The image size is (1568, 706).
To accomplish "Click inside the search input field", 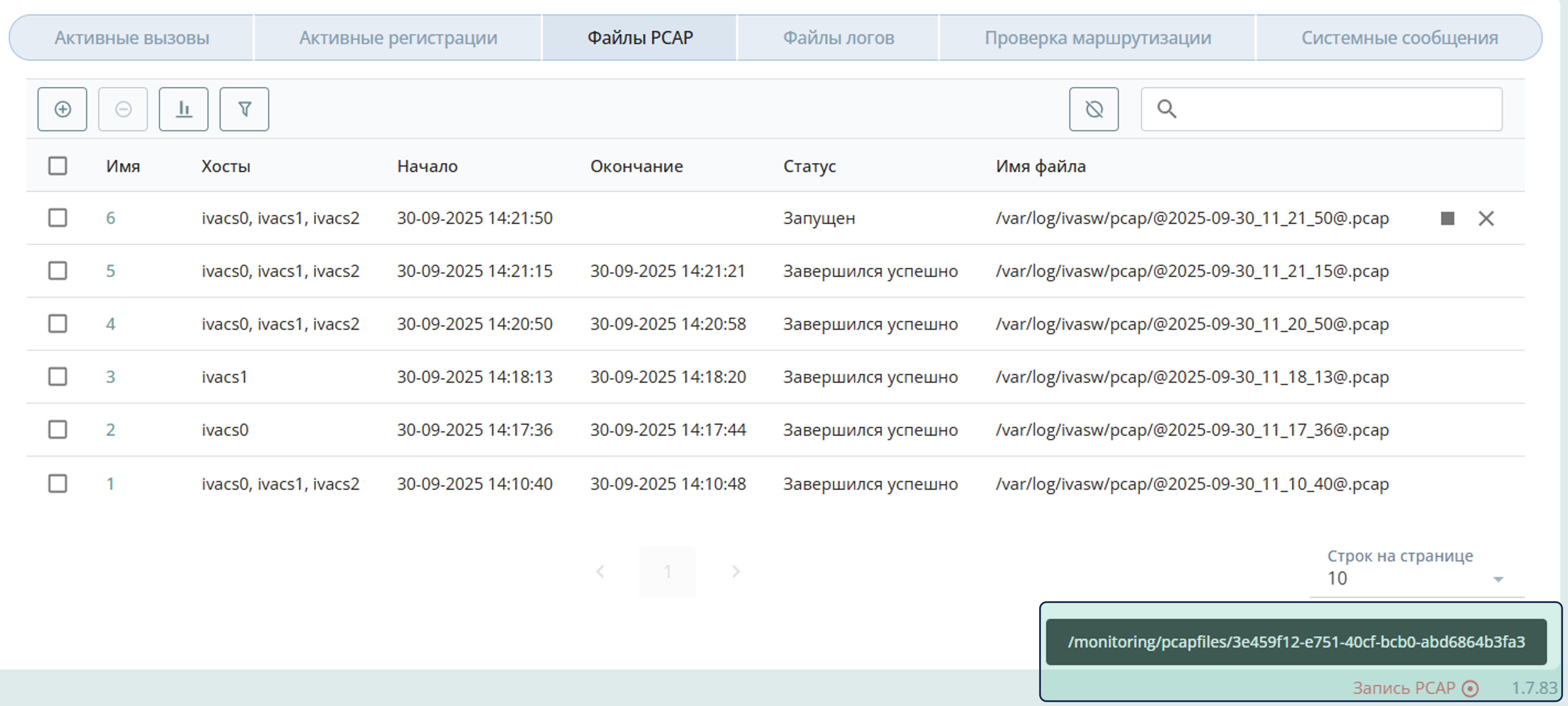I will click(x=1309, y=109).
